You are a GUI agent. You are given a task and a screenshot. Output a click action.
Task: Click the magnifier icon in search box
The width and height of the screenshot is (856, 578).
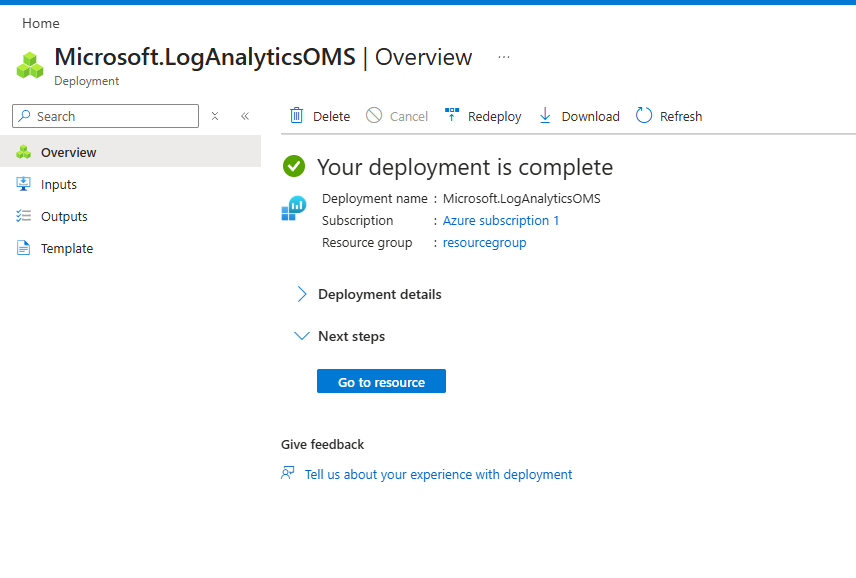pos(25,116)
